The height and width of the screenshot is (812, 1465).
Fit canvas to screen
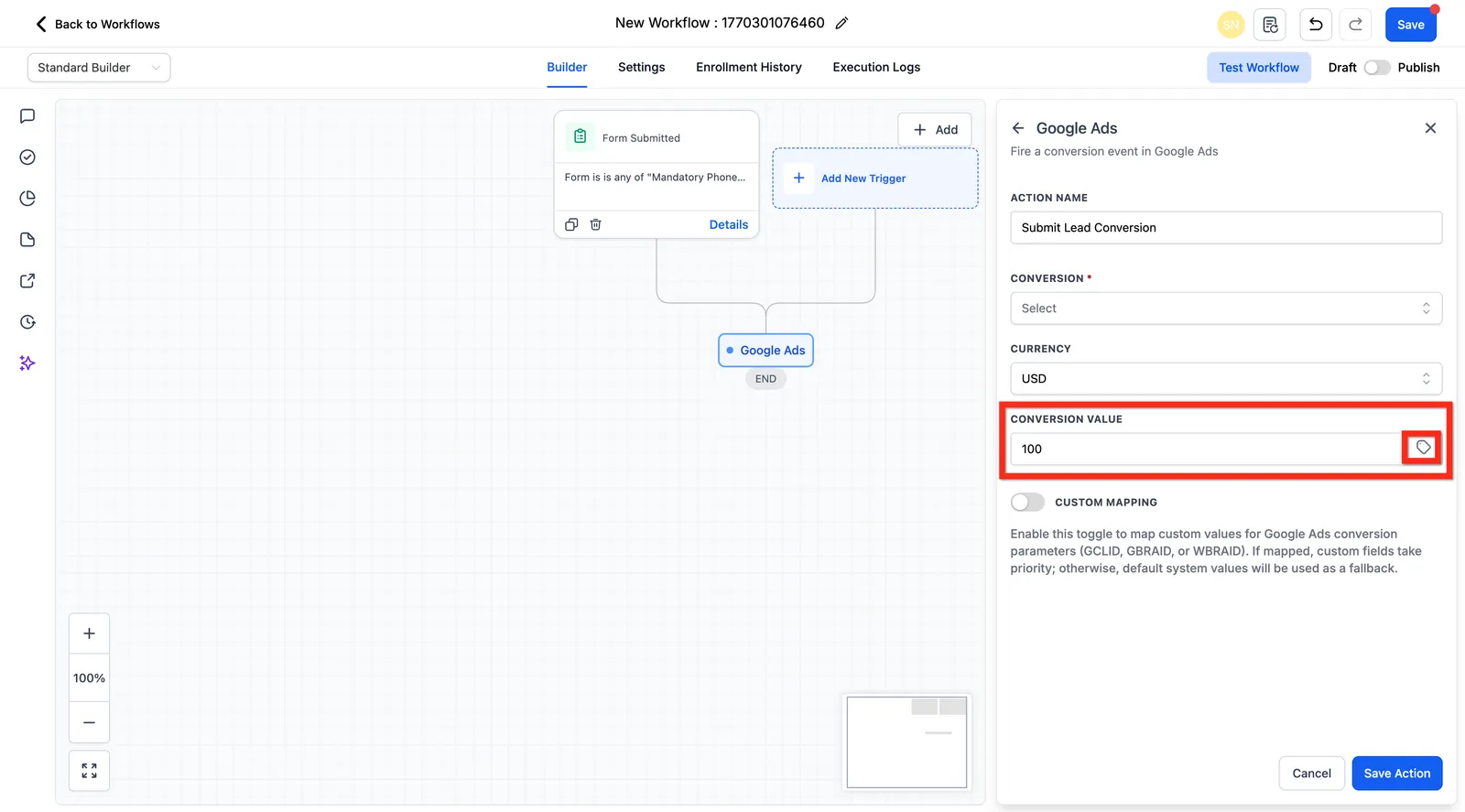tap(89, 771)
